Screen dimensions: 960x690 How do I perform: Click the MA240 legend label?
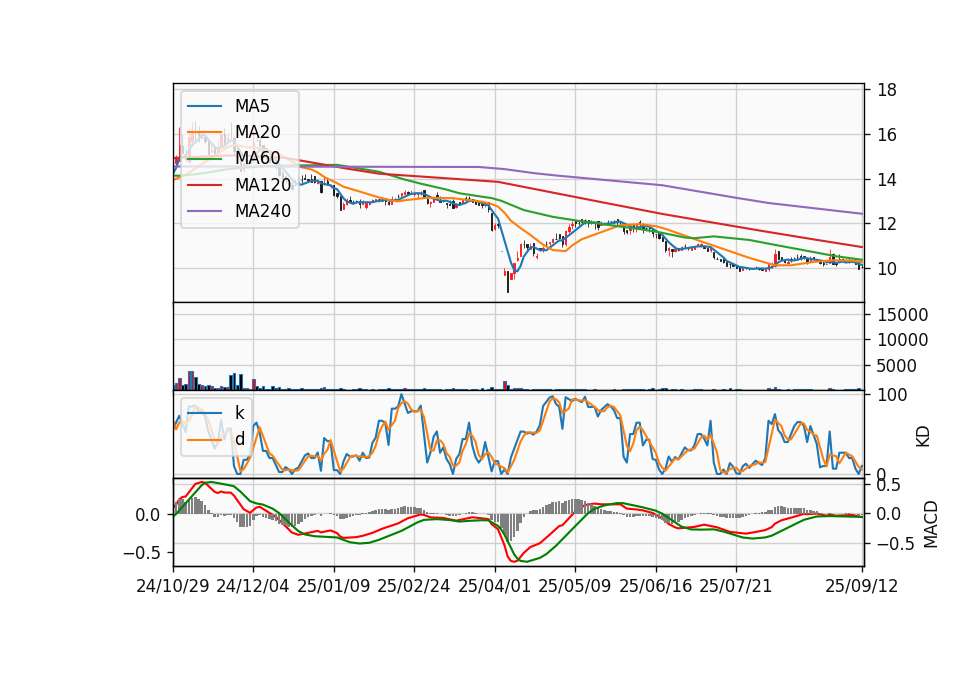coord(263,211)
